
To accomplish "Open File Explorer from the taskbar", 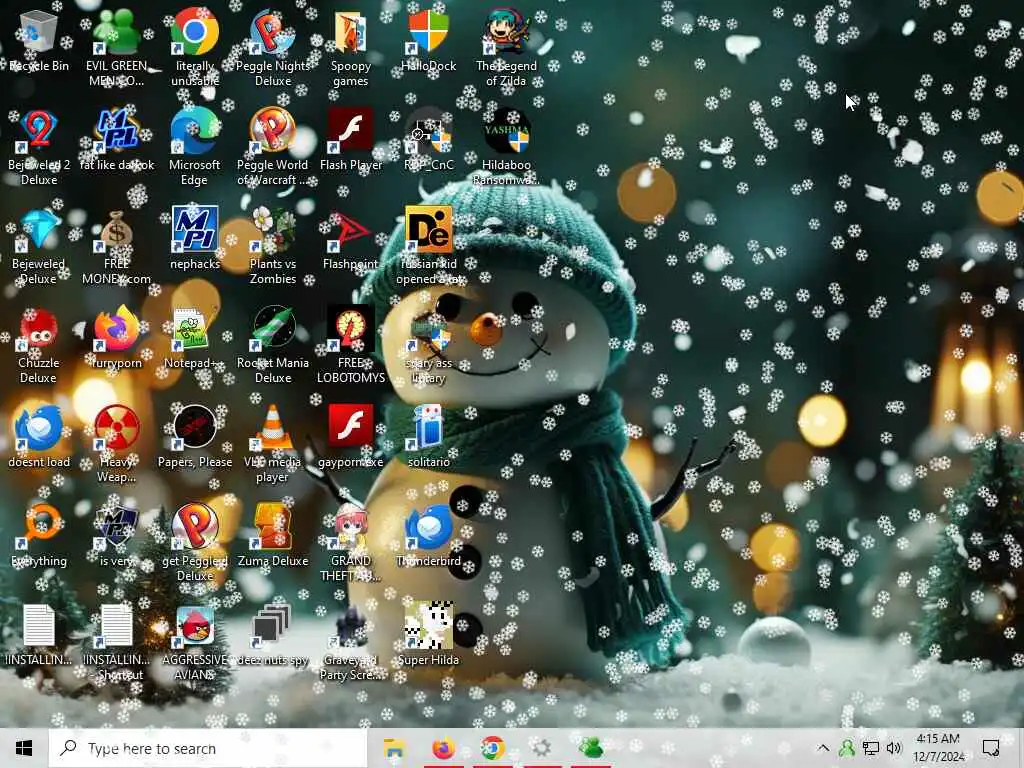I will pos(394,748).
